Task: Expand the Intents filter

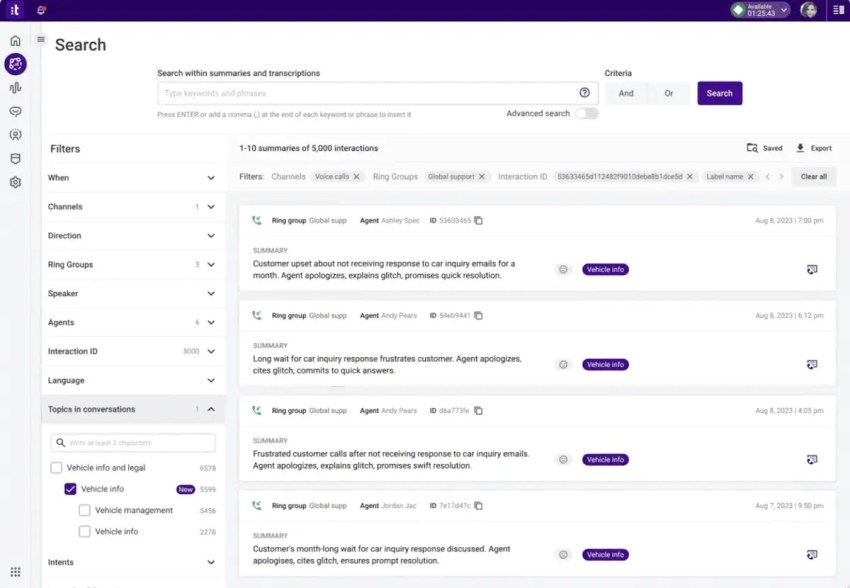Action: [x=132, y=562]
